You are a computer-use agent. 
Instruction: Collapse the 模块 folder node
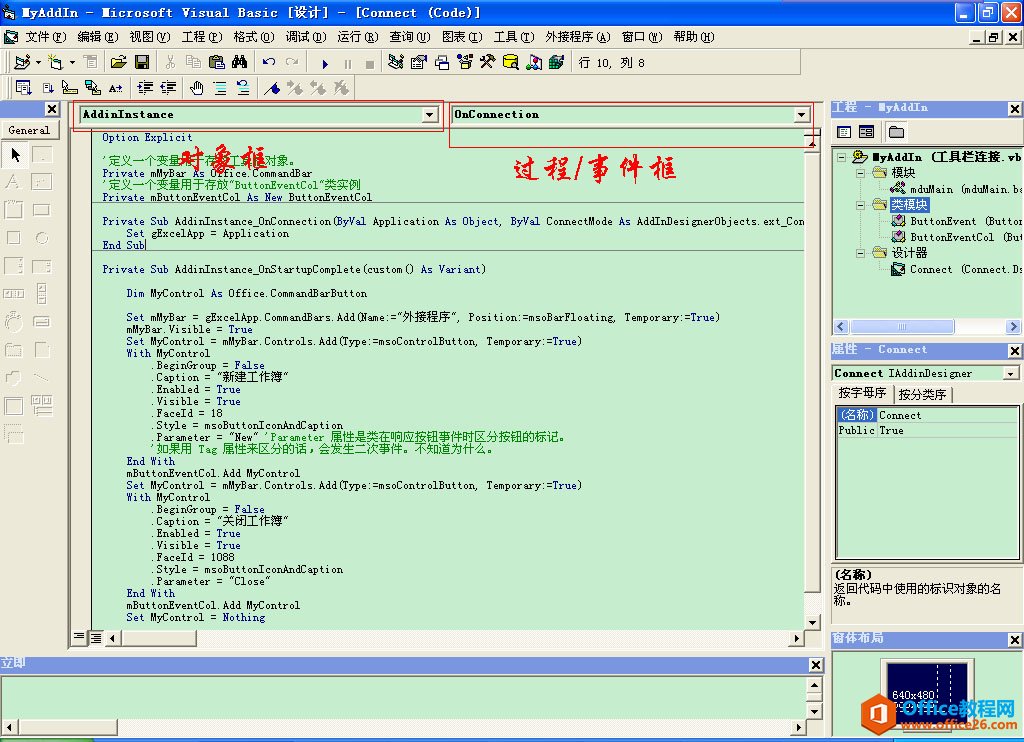(861, 173)
